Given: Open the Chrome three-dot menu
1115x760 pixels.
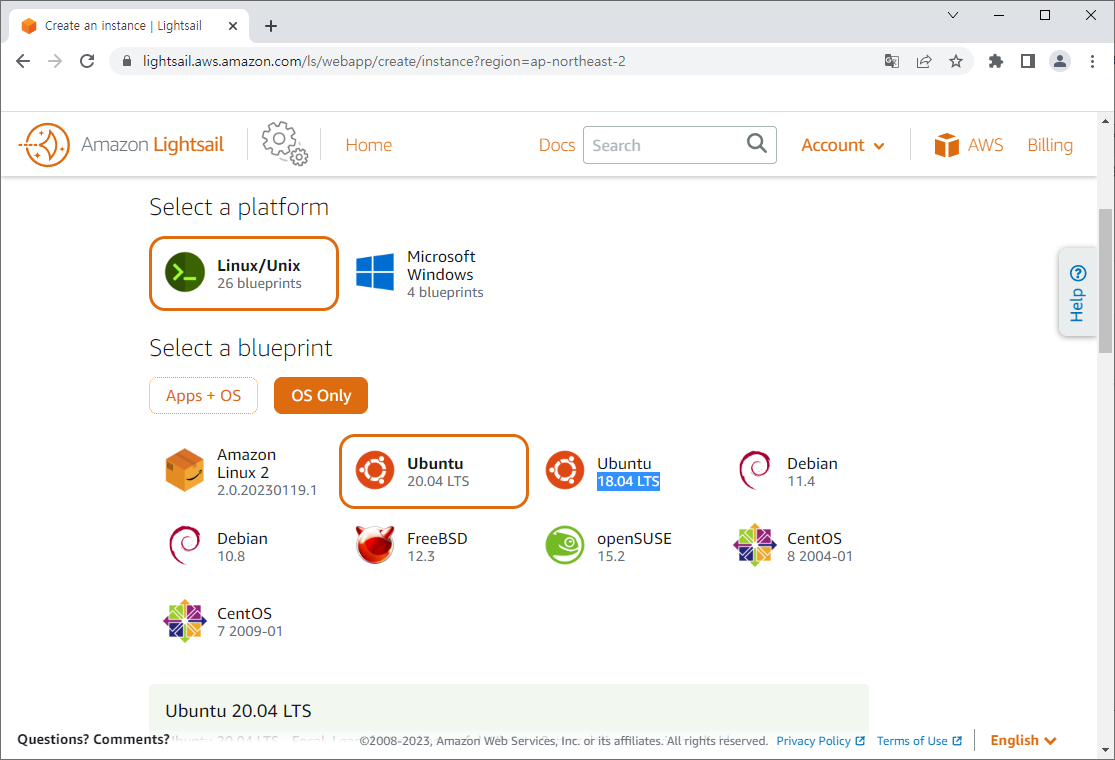Looking at the screenshot, I should point(1092,61).
